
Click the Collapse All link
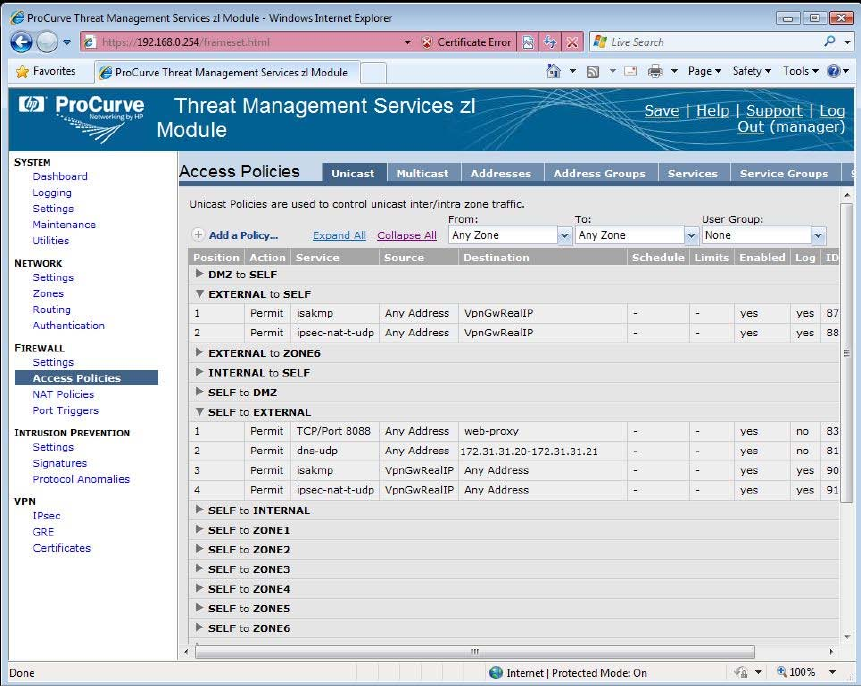tap(407, 235)
